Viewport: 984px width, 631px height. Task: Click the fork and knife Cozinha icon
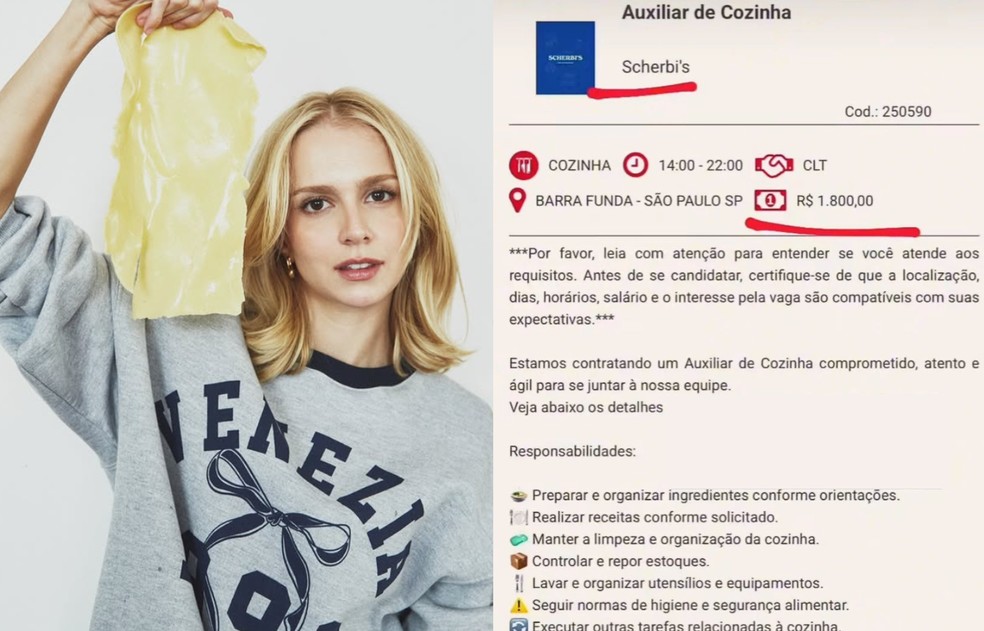[x=523, y=166]
